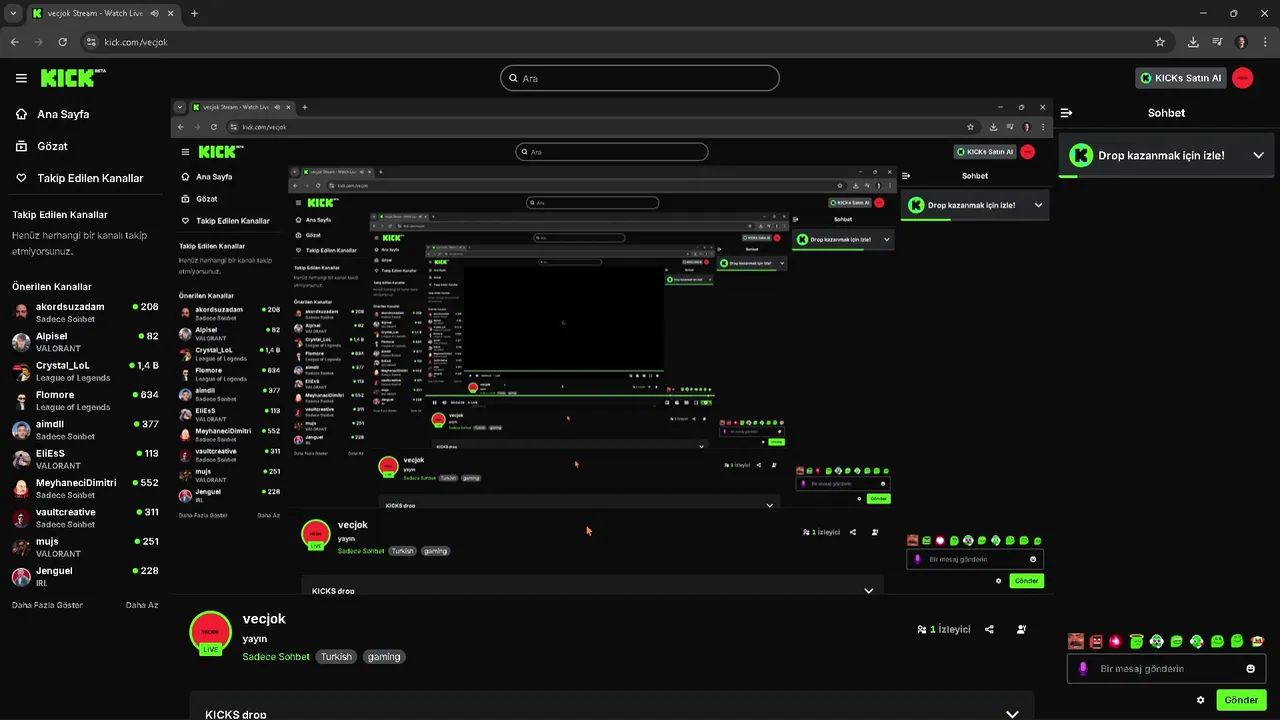The image size is (1280, 720).
Task: Open the Sadece Sohbet category link under 'vecjok yayın'
Action: pos(276,657)
